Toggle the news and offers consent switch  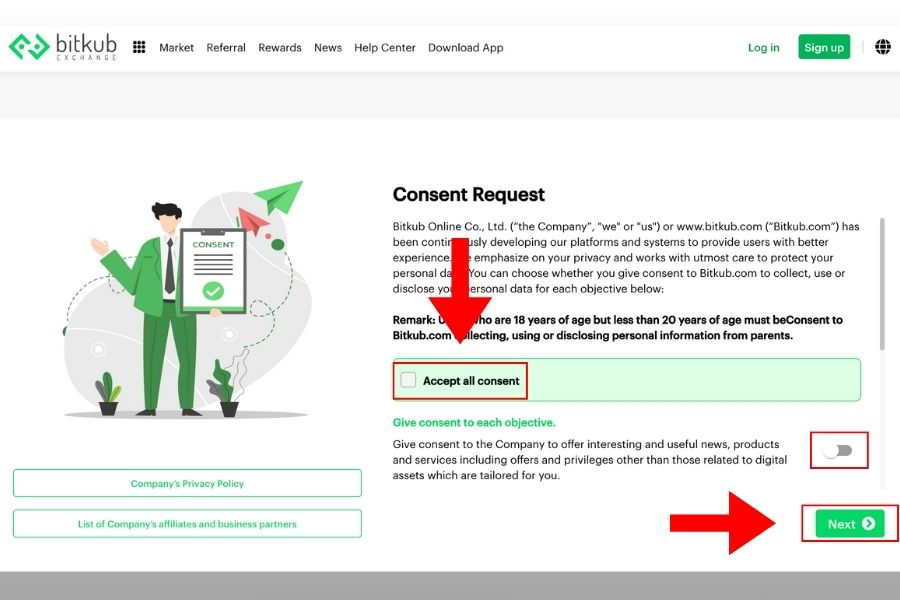[838, 451]
